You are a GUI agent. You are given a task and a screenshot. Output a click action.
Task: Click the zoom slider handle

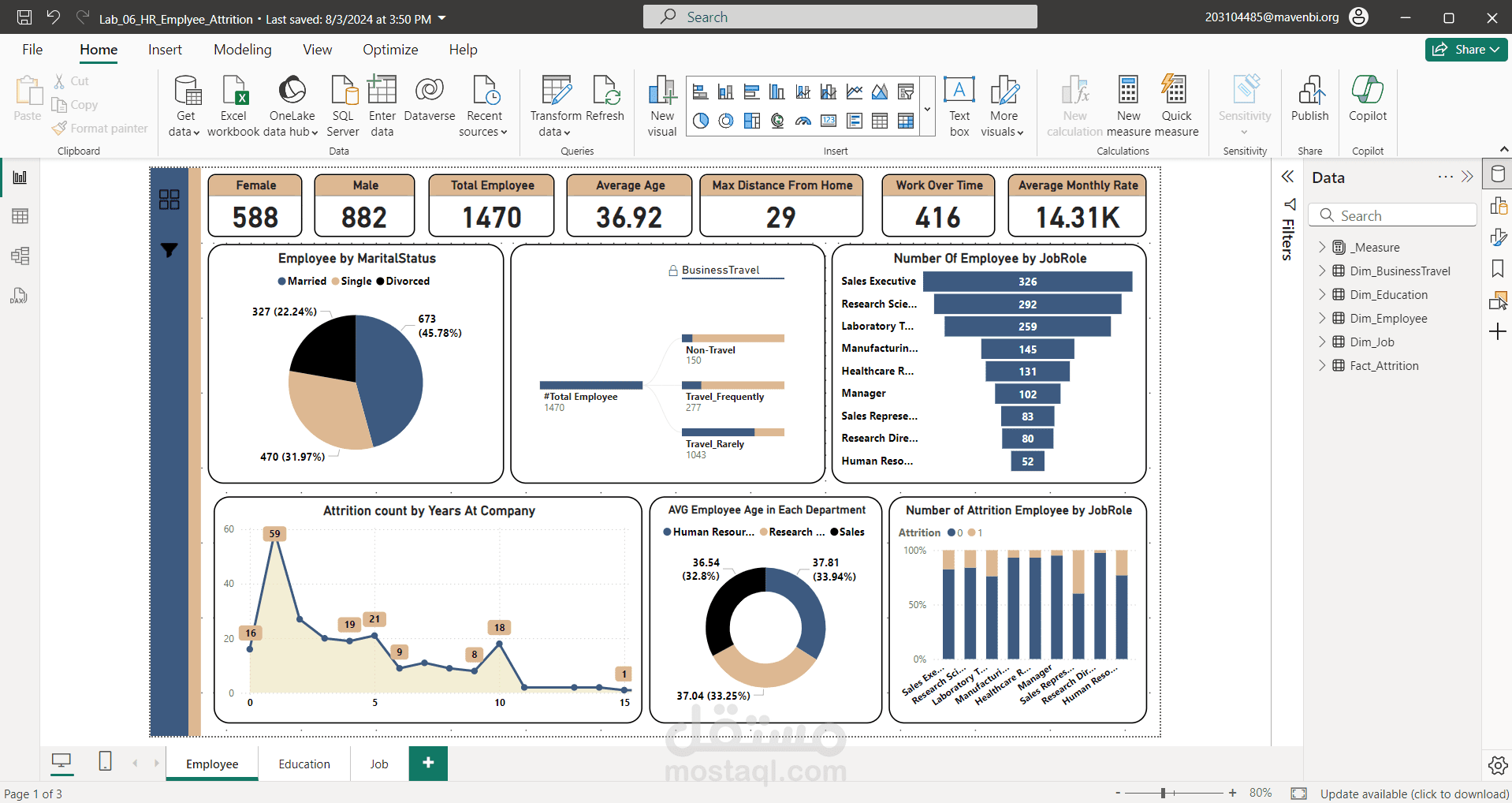coord(1163,793)
